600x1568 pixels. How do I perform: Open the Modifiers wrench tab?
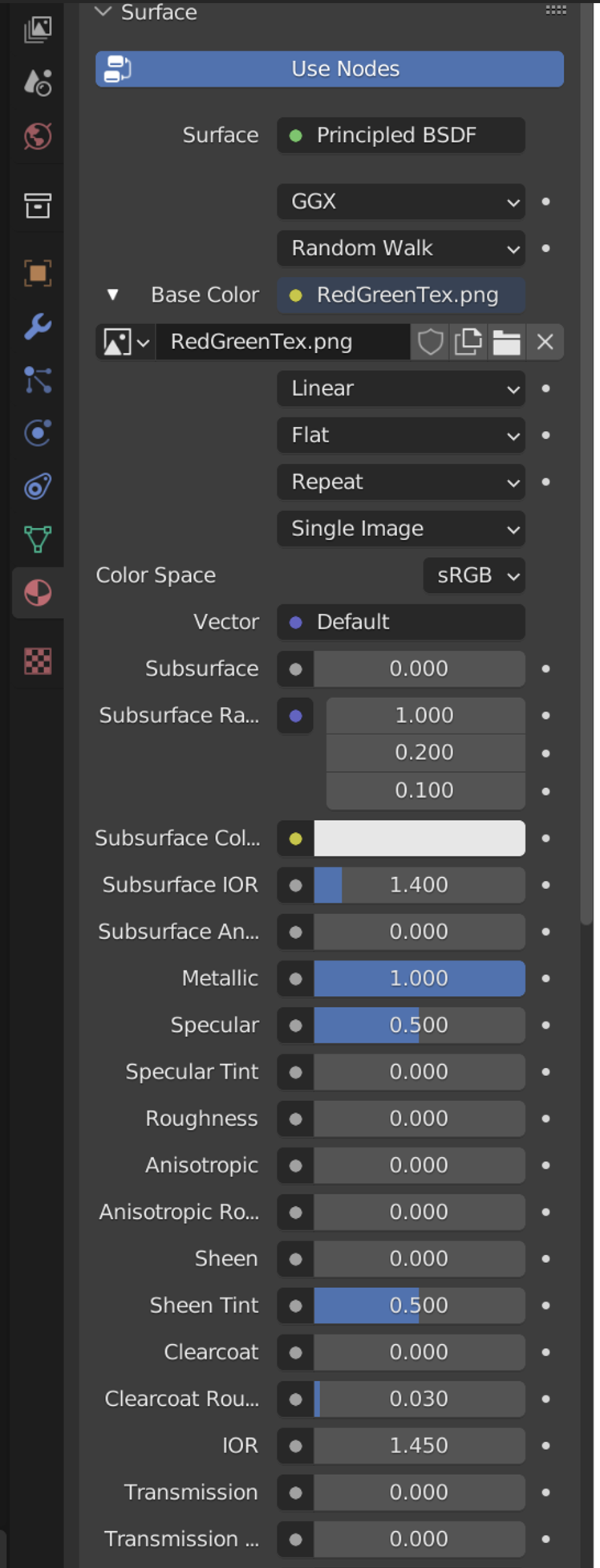(x=38, y=327)
